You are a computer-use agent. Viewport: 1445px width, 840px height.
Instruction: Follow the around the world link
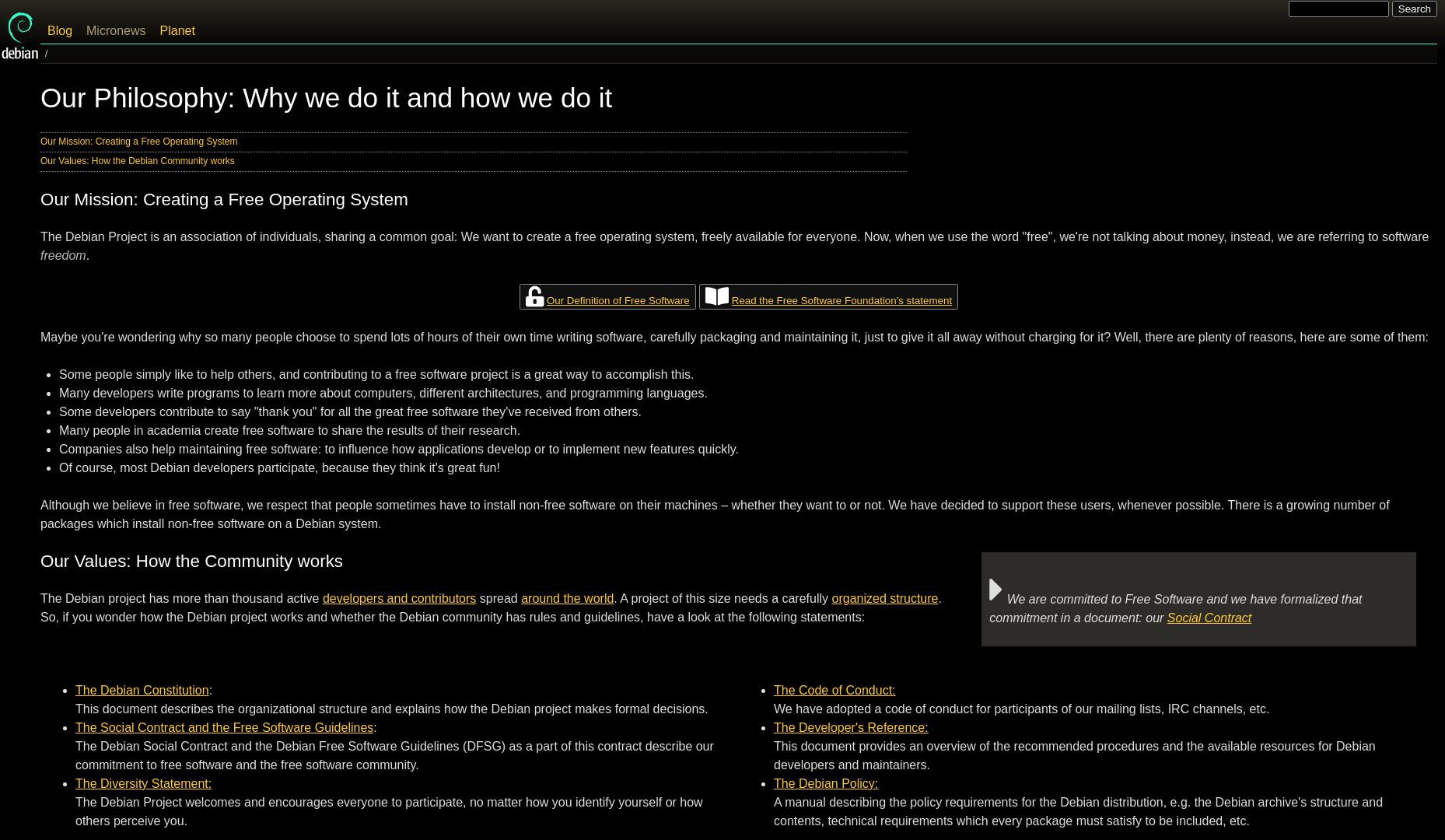567,598
